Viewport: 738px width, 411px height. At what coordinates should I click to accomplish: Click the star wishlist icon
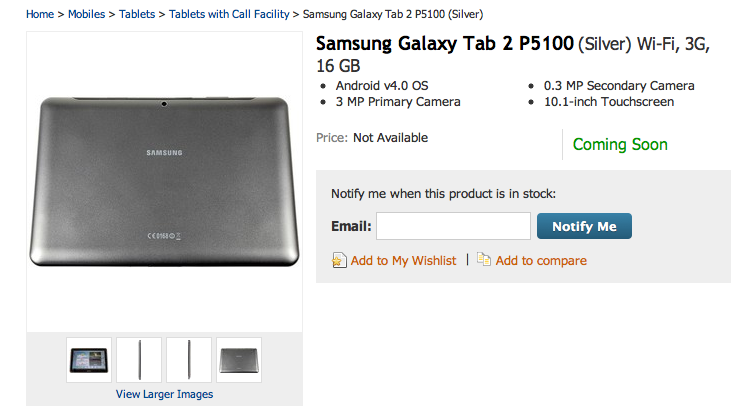point(339,261)
